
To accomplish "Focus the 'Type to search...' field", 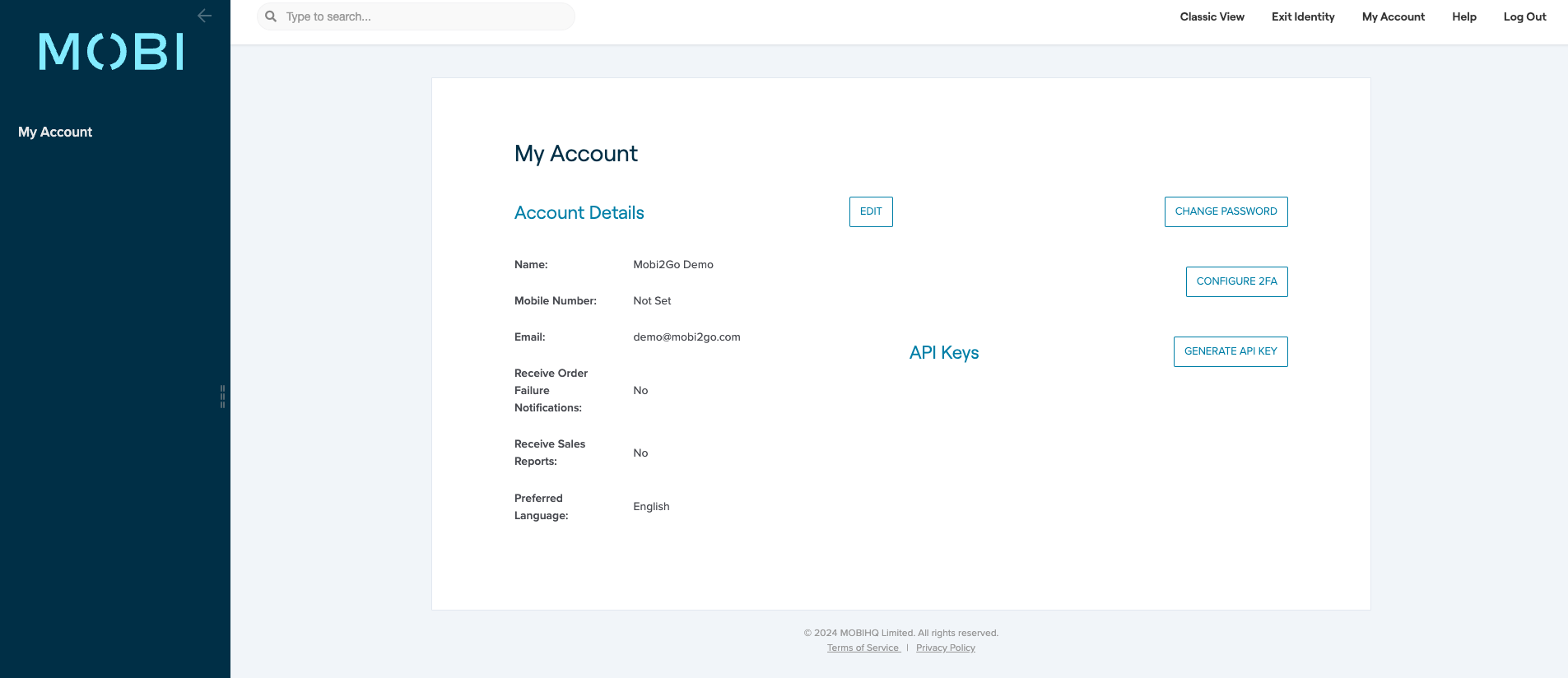I will click(416, 16).
